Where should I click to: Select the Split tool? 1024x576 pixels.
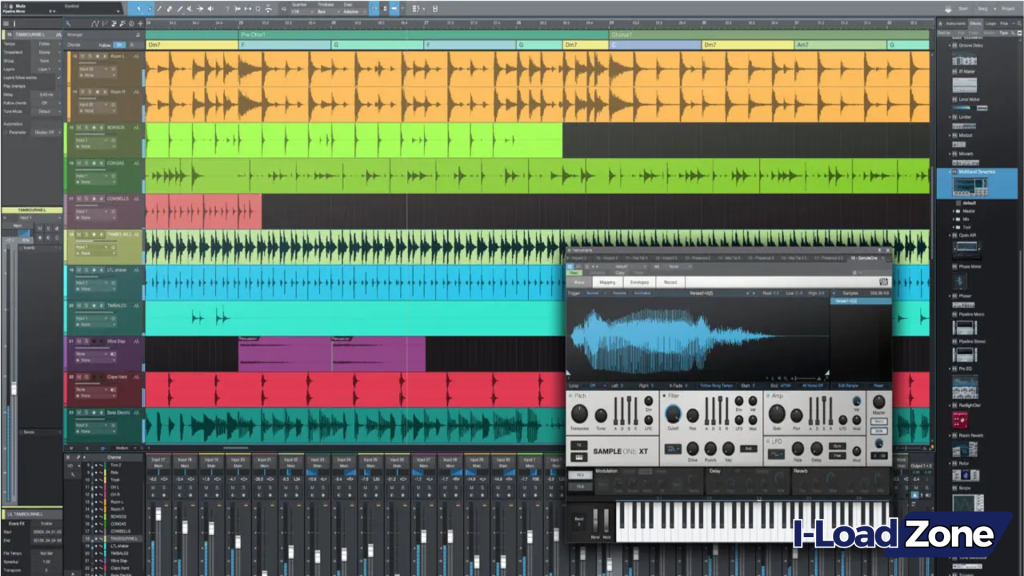click(x=159, y=7)
